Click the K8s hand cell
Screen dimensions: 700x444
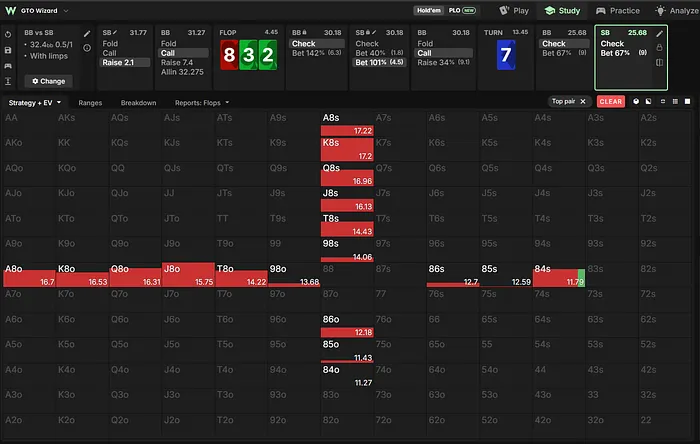tap(347, 149)
